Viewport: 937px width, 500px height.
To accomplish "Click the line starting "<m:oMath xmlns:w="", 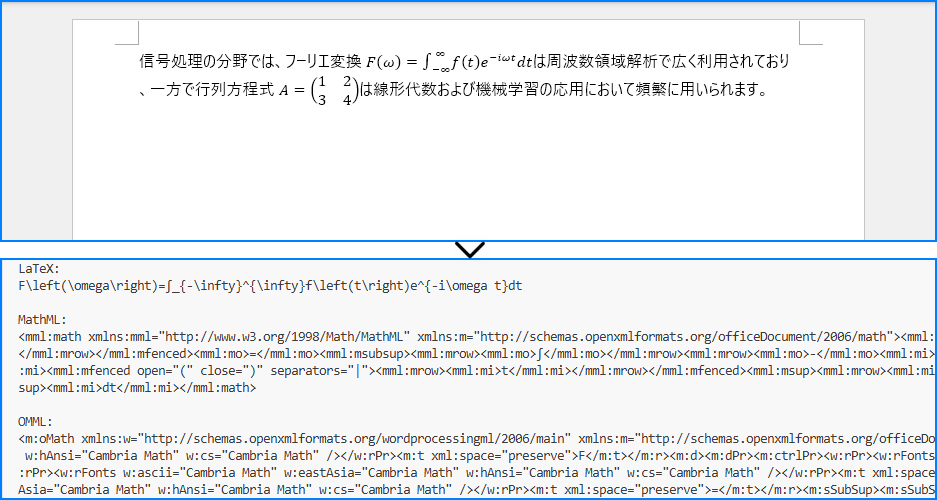I will 477,439.
